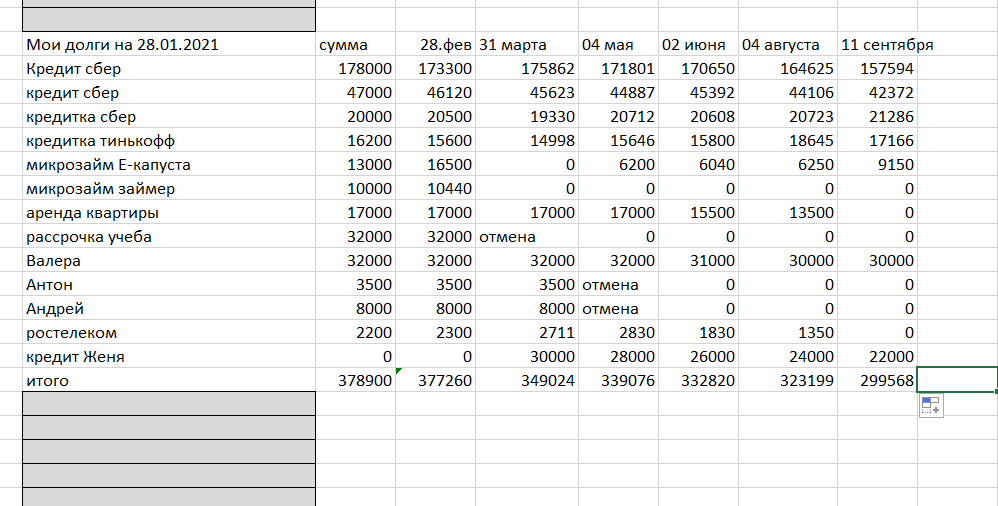Click the 'микрозайм Е-капуста' label cell
The width and height of the screenshot is (998, 506).
(x=169, y=164)
